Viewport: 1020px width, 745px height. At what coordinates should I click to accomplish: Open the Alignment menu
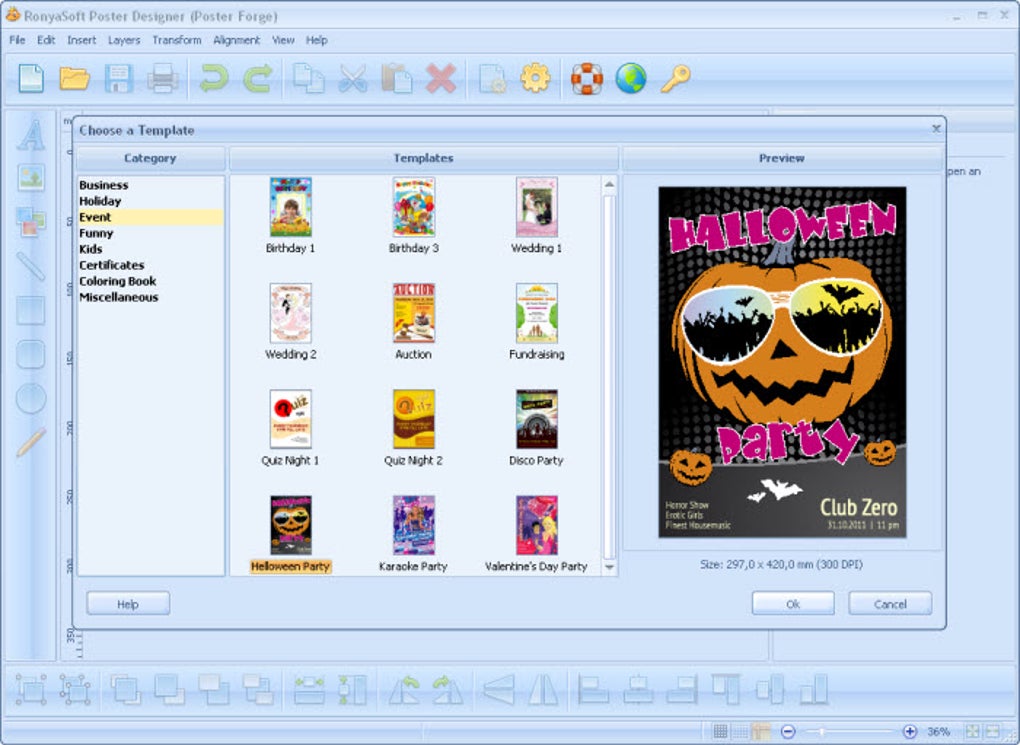tap(236, 40)
